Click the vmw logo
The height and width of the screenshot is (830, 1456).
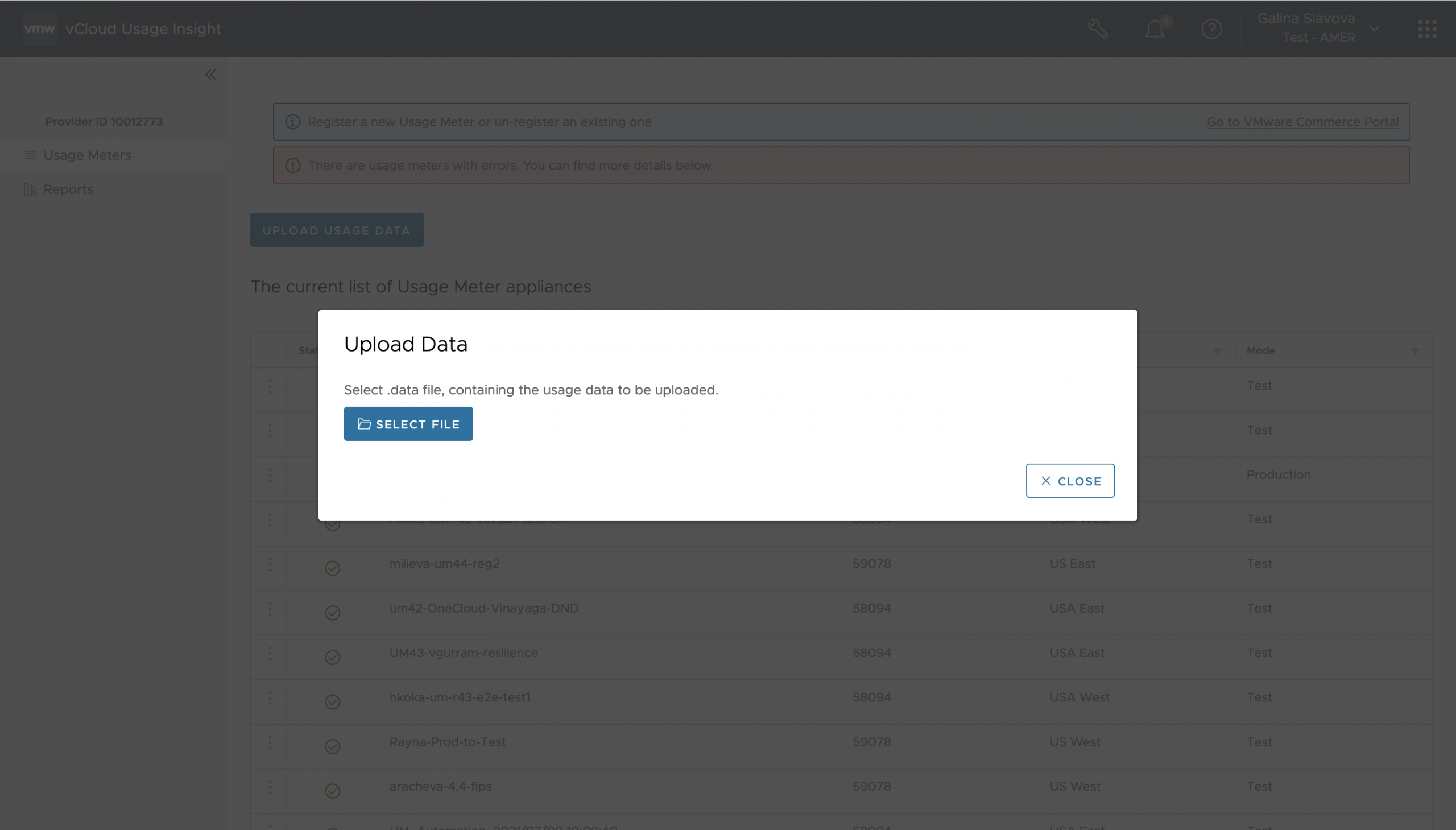tap(39, 28)
